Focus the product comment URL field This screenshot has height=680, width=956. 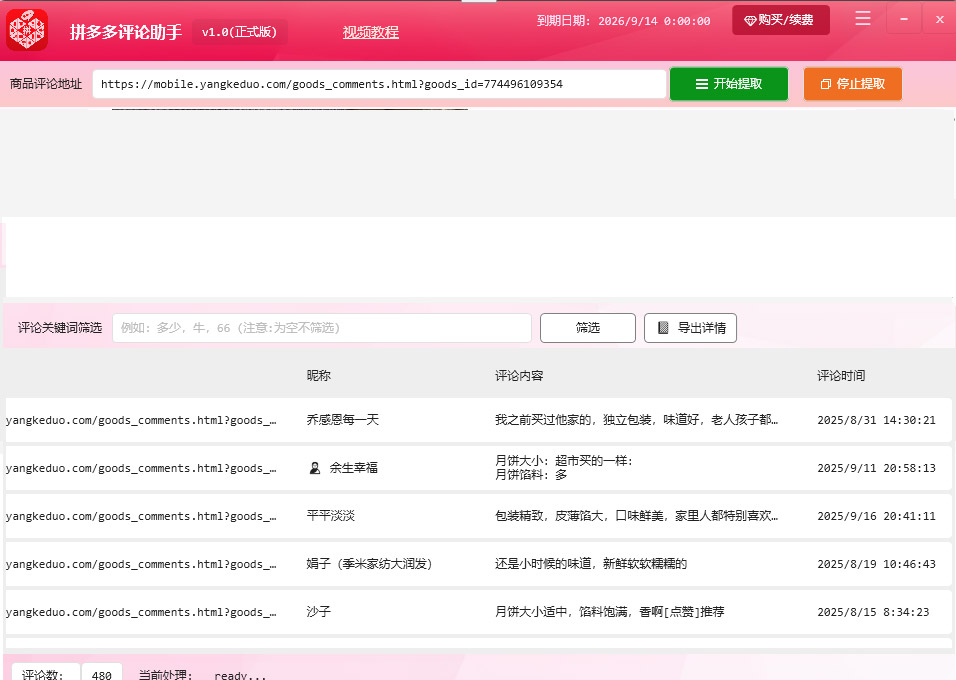pos(379,84)
